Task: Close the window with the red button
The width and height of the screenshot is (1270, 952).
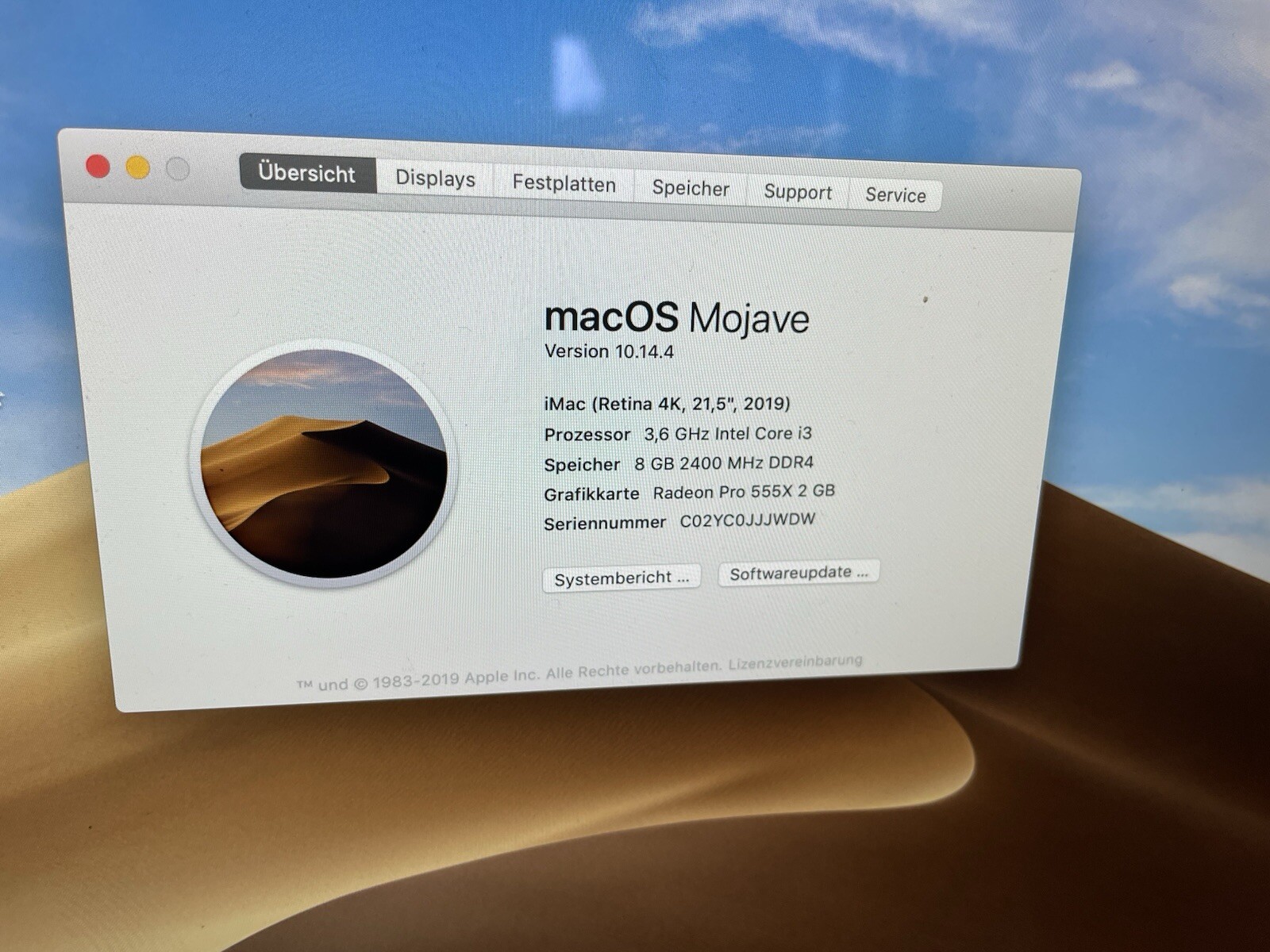Action: [98, 167]
